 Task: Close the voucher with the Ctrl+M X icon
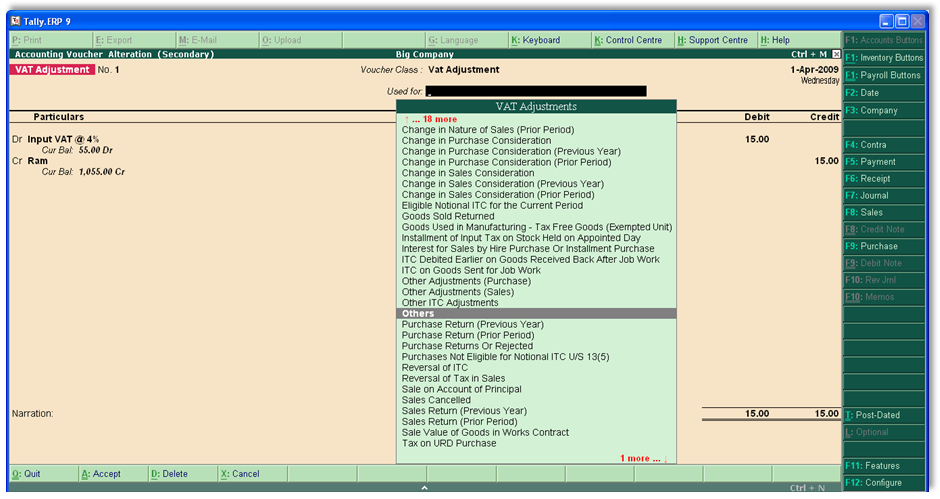click(836, 54)
